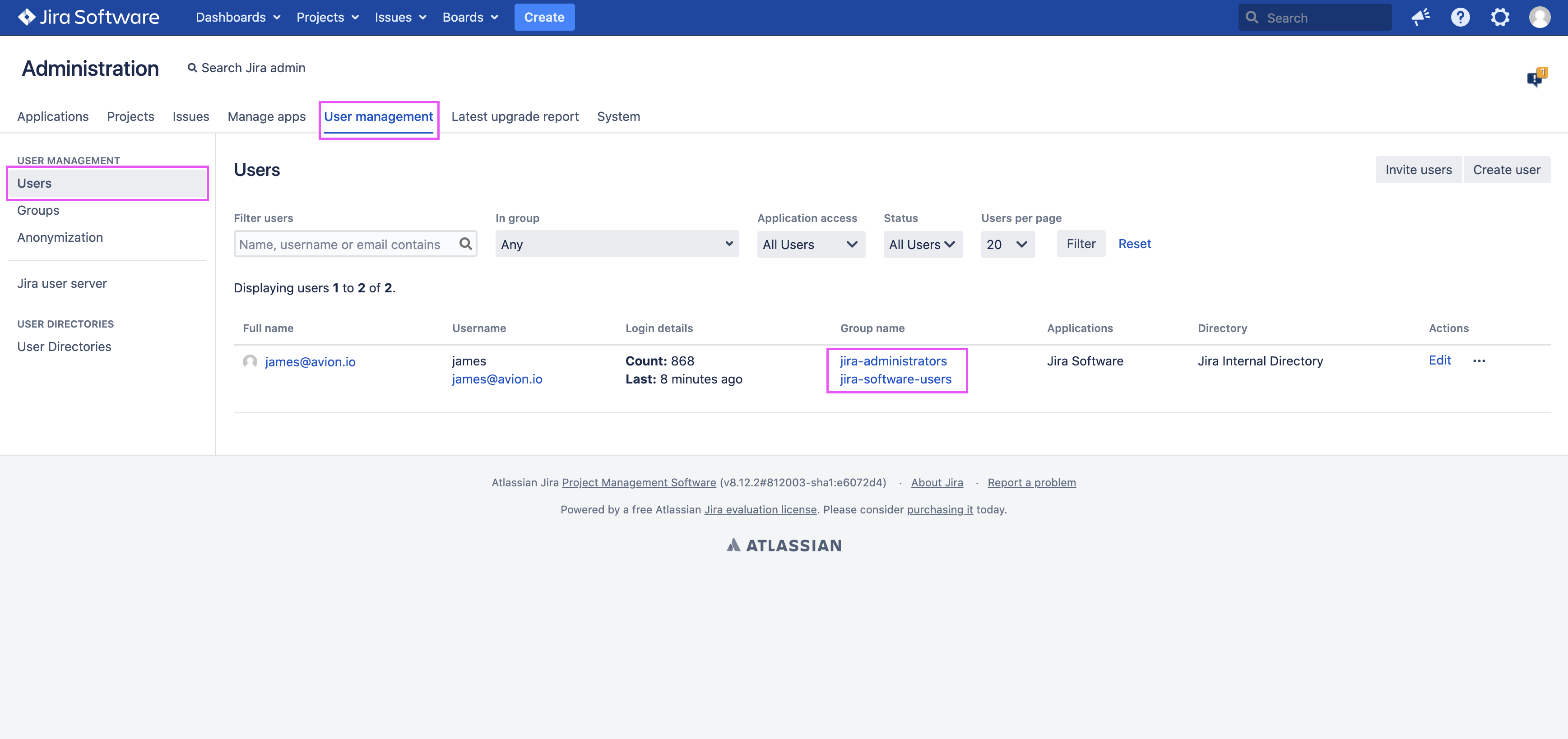Switch to the System tab
Viewport: 1568px width, 739px height.
(618, 116)
